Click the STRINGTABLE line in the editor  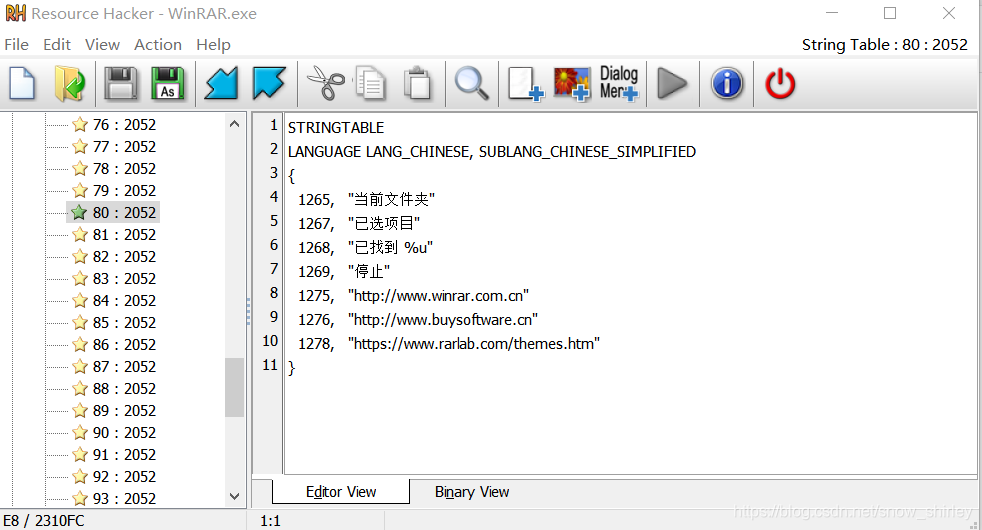336,128
